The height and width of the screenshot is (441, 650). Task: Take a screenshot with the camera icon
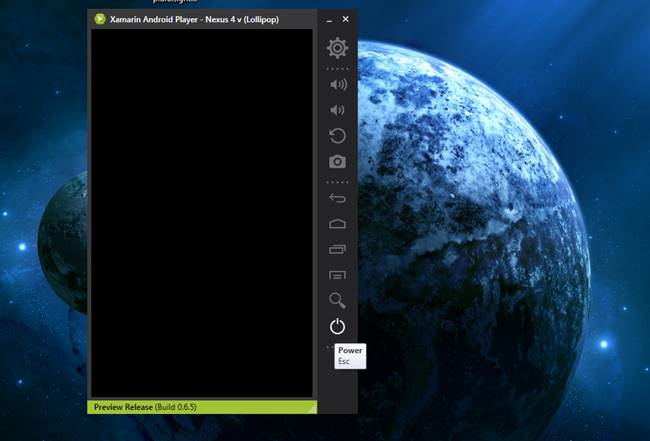click(x=337, y=161)
